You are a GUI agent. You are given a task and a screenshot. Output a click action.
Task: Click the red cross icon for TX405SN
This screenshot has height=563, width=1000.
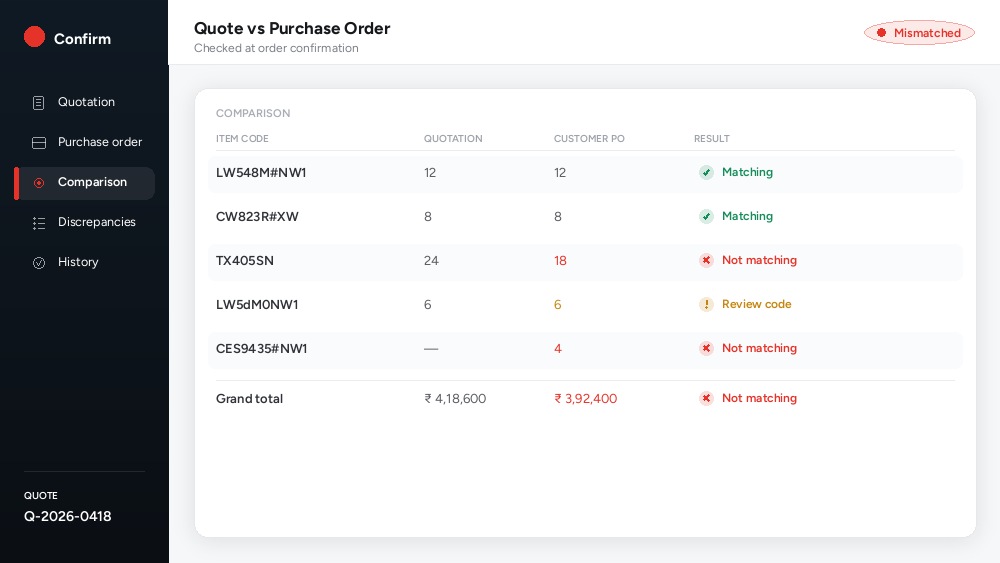click(706, 260)
